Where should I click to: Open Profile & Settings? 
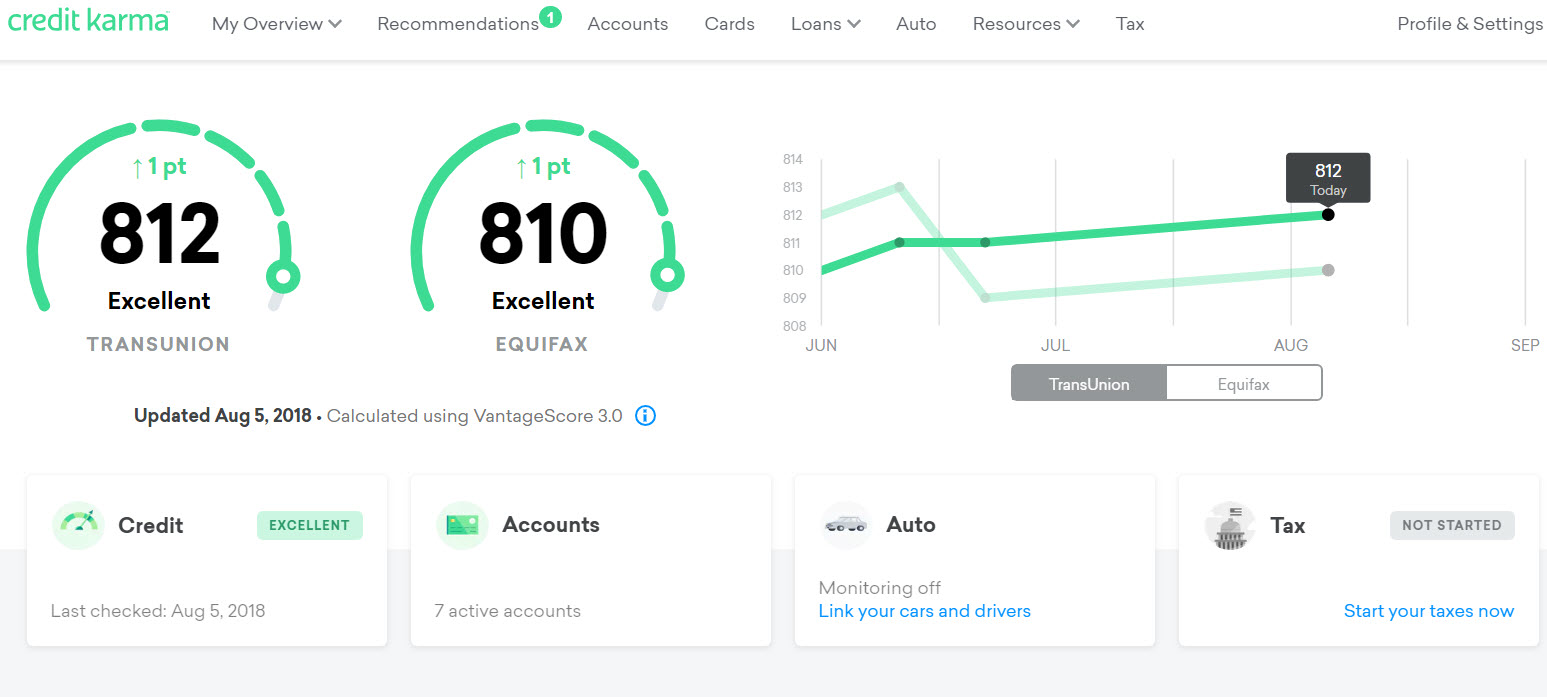pyautogui.click(x=1469, y=24)
